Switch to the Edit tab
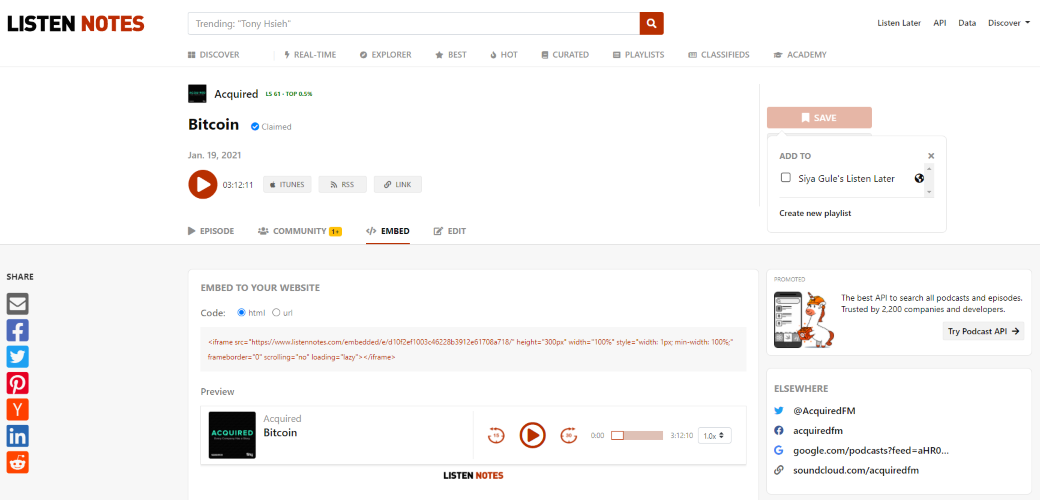Image resolution: width=1040 pixels, height=500 pixels. 450,231
